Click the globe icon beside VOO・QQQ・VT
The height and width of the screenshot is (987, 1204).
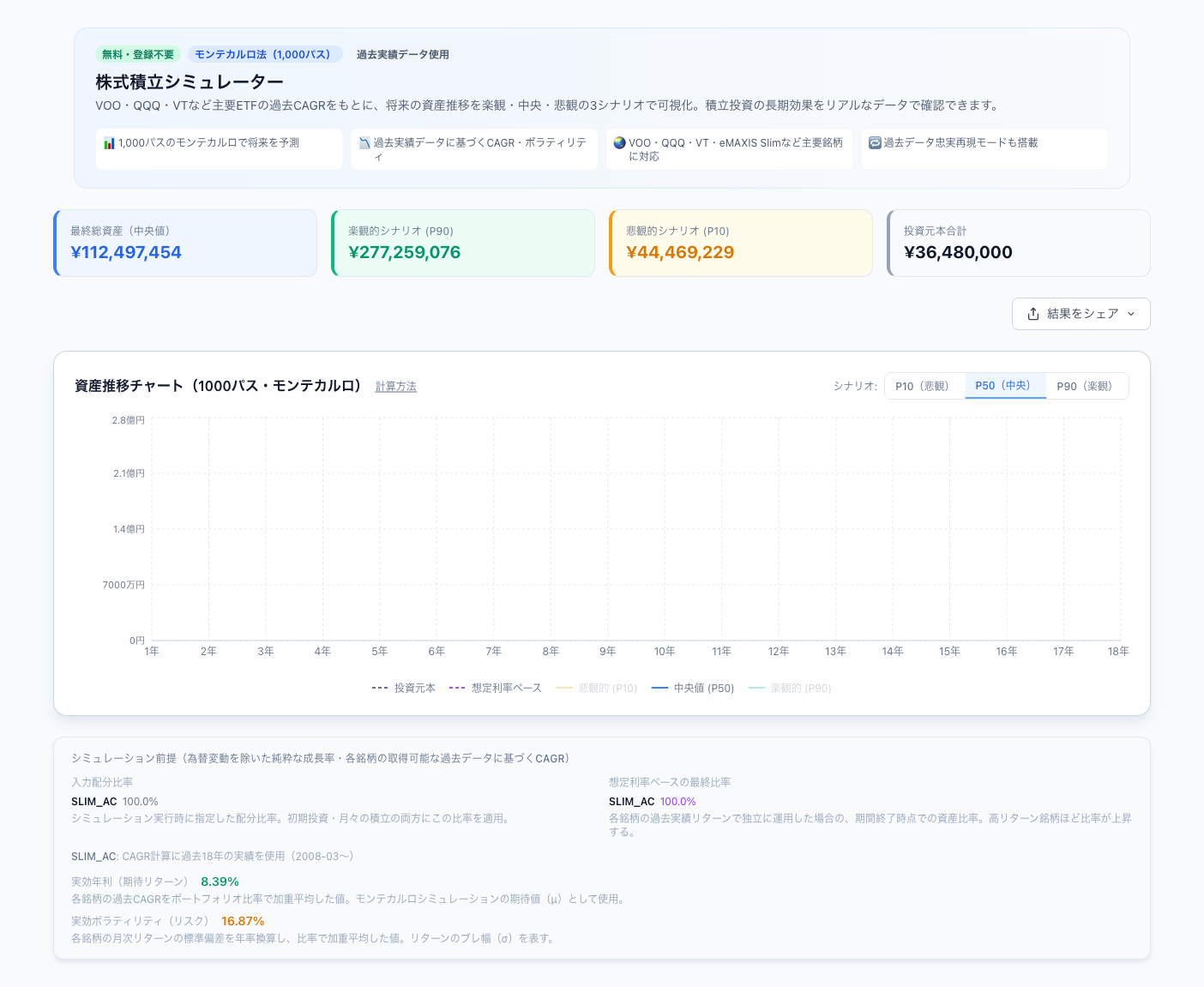[619, 143]
